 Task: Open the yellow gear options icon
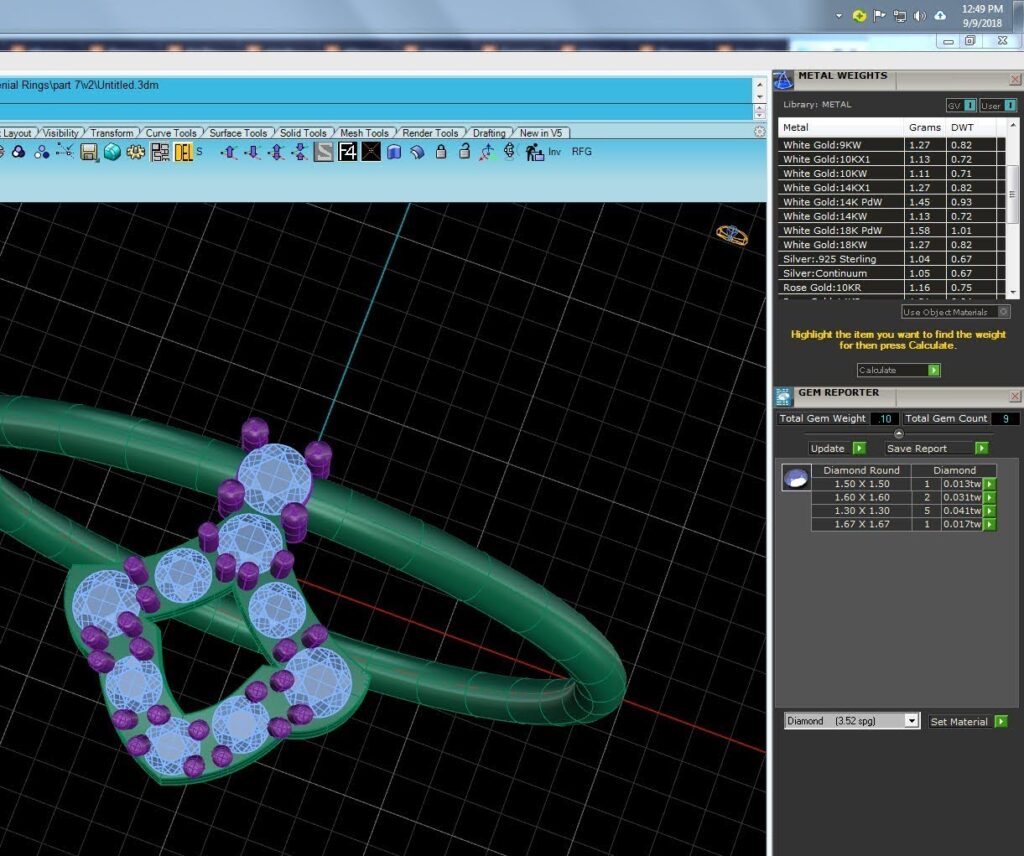coord(136,152)
